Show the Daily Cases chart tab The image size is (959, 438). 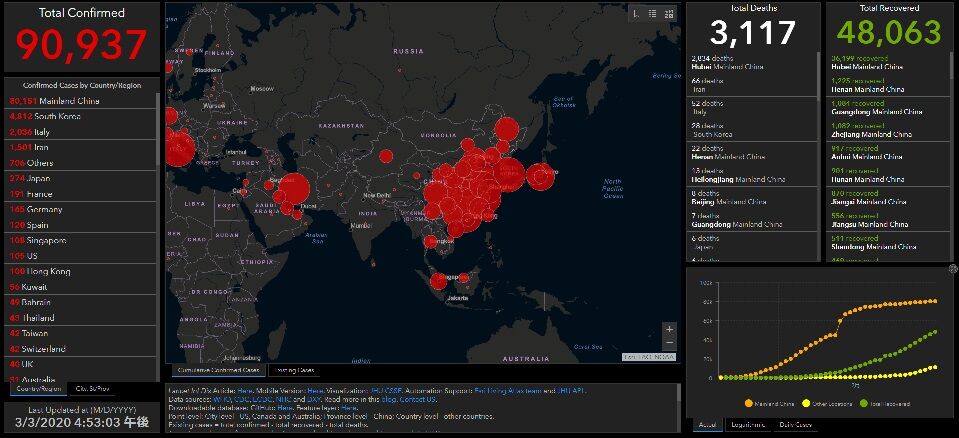tap(795, 425)
